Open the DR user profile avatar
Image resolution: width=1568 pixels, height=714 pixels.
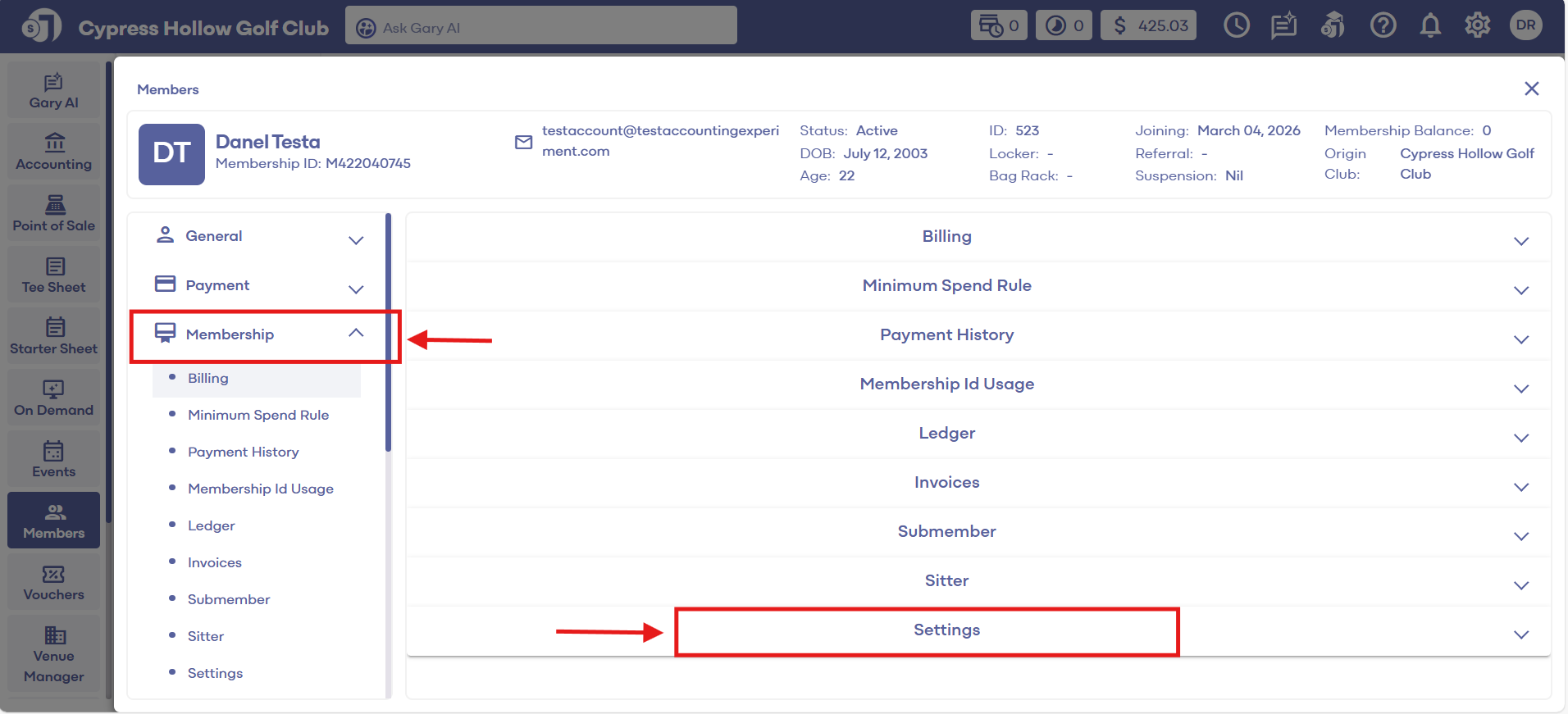(x=1525, y=26)
